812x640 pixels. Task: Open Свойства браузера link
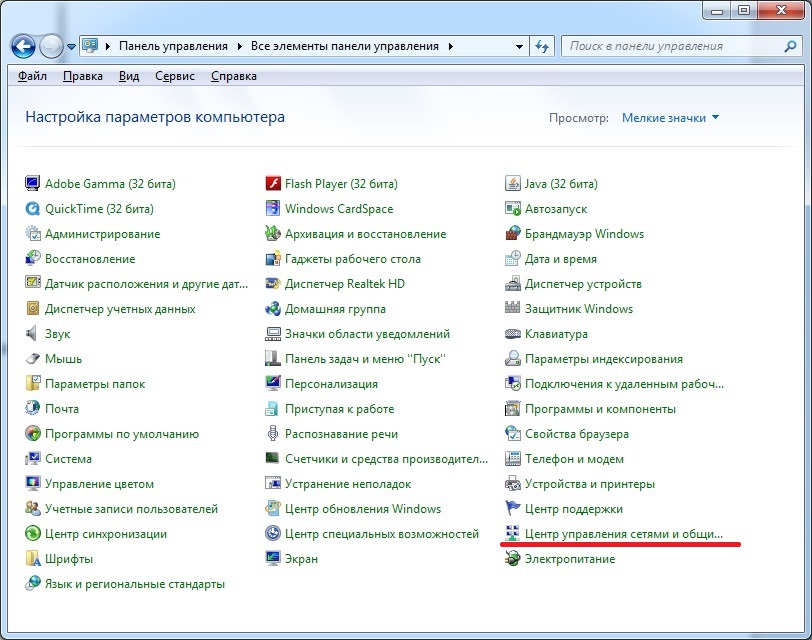coord(577,434)
